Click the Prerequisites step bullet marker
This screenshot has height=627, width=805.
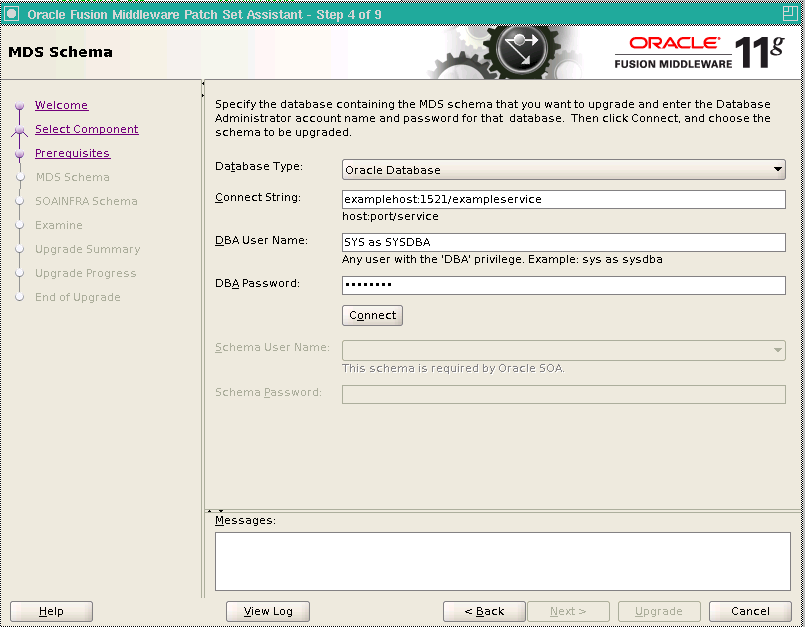click(20, 154)
